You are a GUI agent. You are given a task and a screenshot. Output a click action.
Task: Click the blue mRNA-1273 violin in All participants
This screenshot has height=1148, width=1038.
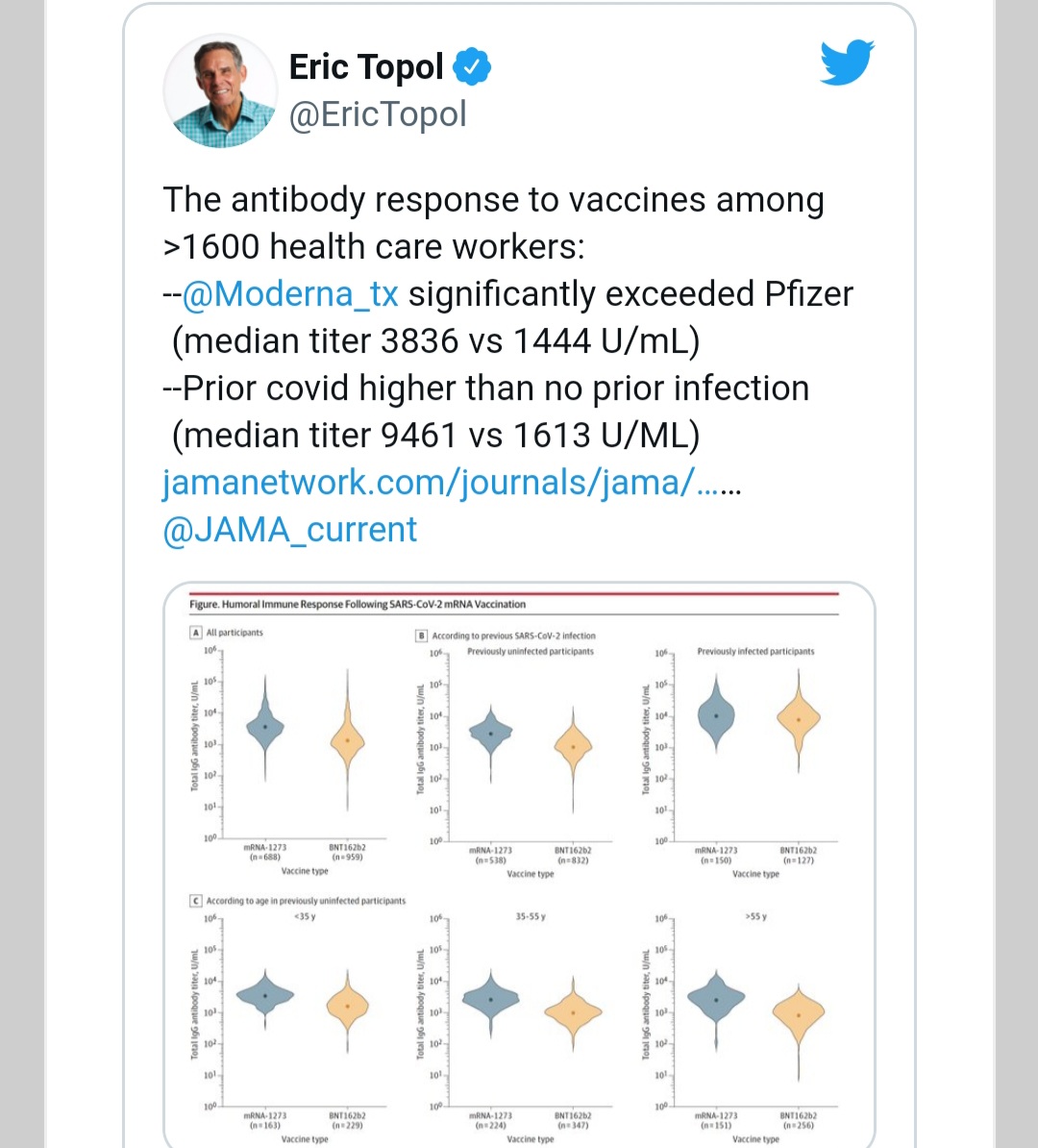265,726
